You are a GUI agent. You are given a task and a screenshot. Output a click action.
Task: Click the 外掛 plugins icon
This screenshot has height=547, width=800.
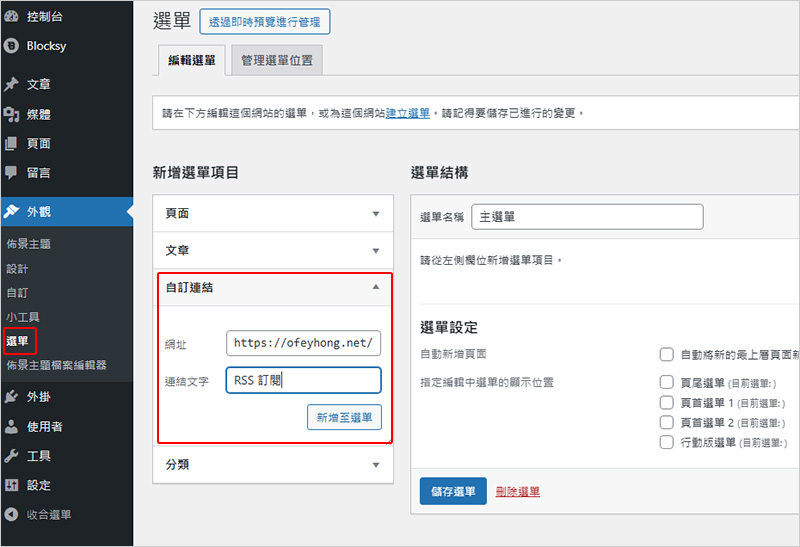[11, 397]
